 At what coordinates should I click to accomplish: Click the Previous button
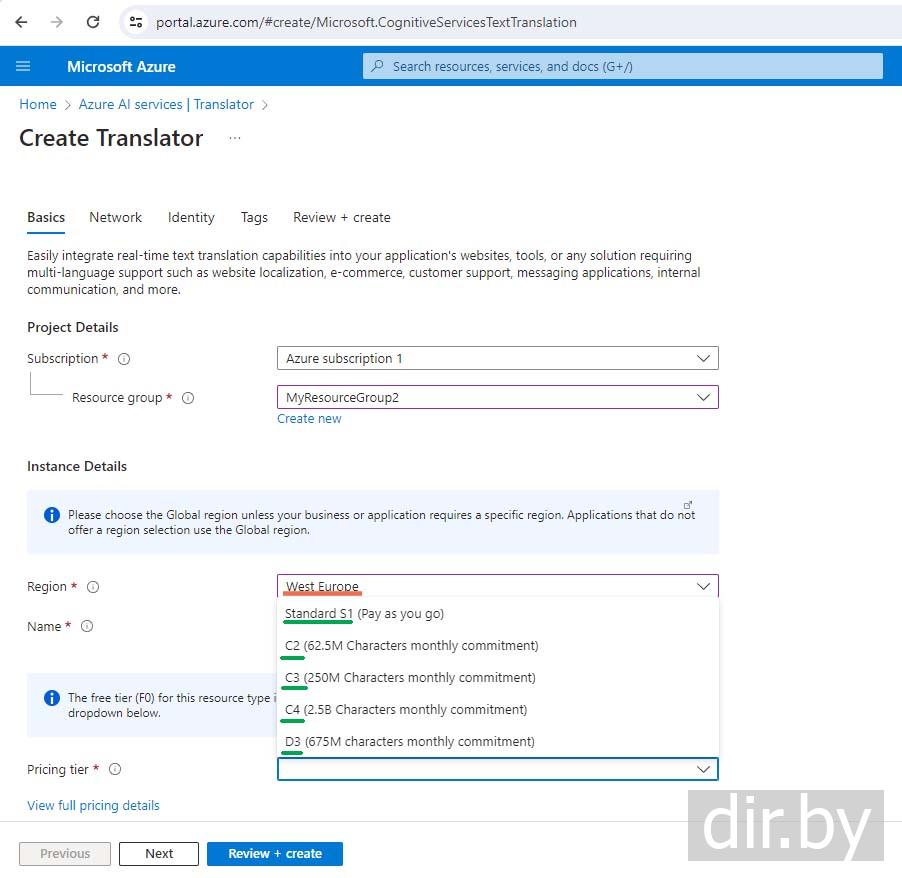pos(65,854)
